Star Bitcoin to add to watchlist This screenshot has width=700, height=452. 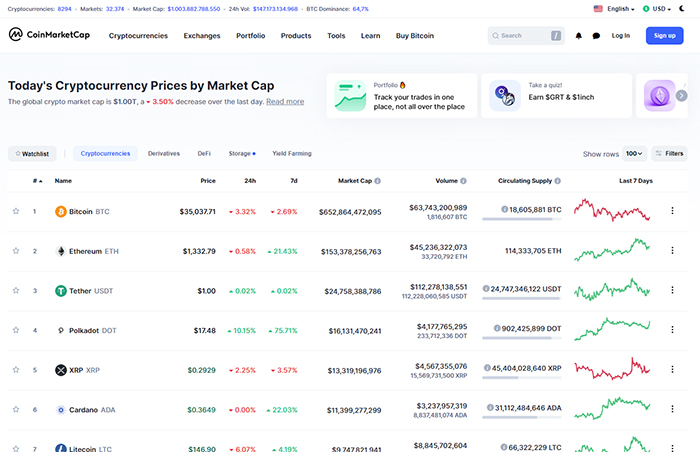(16, 211)
